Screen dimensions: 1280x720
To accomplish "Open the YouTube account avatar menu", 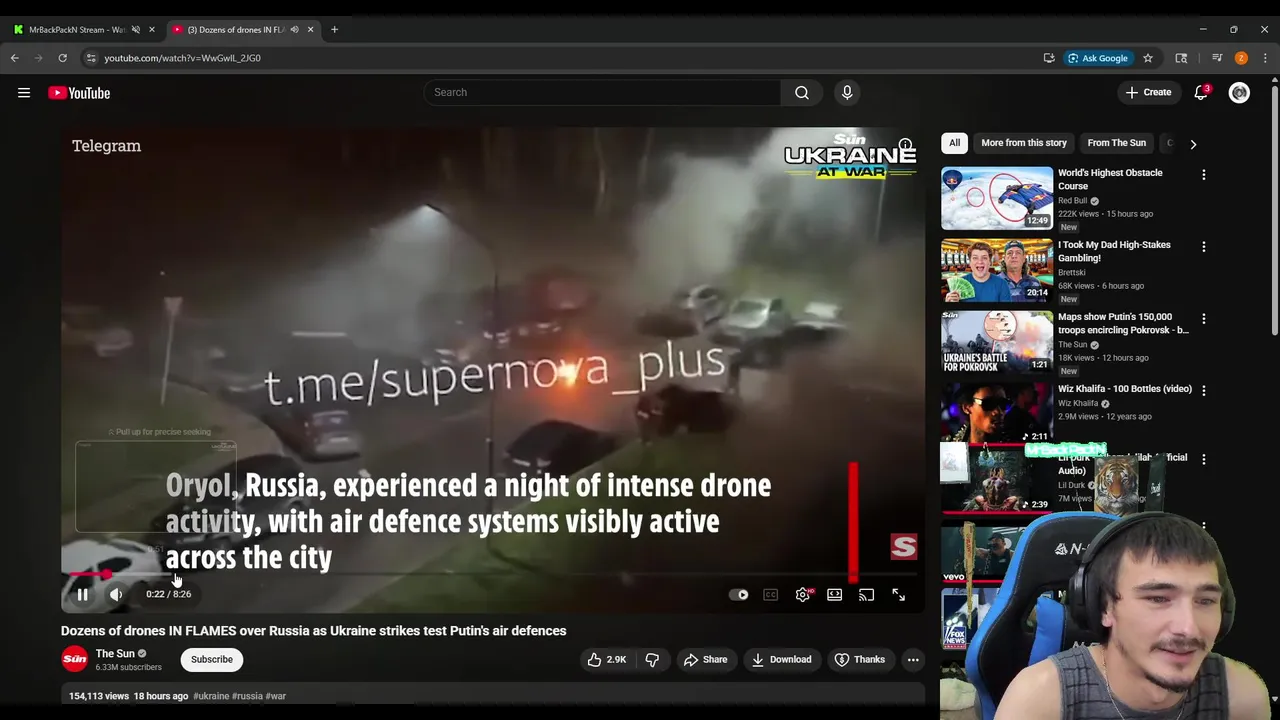I will pyautogui.click(x=1239, y=93).
